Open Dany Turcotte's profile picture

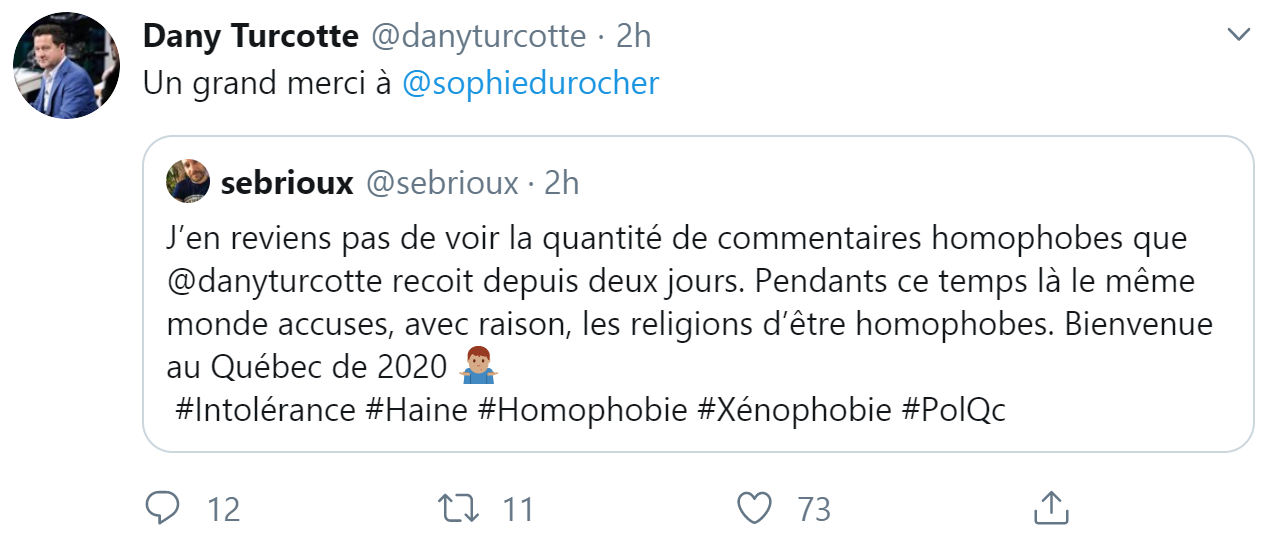pyautogui.click(x=67, y=66)
